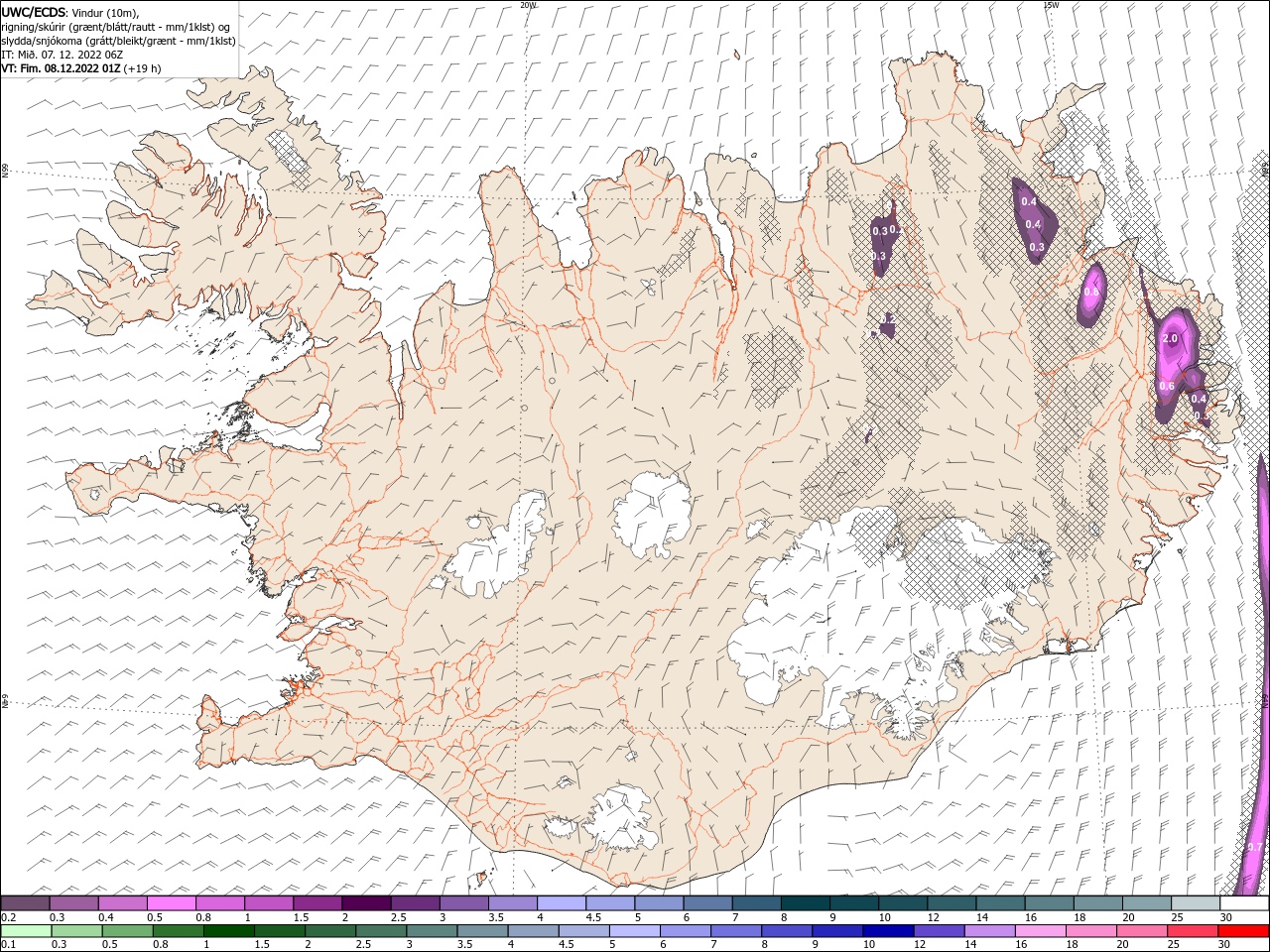Click upper legend swatch between 6 and 7

click(x=707, y=903)
